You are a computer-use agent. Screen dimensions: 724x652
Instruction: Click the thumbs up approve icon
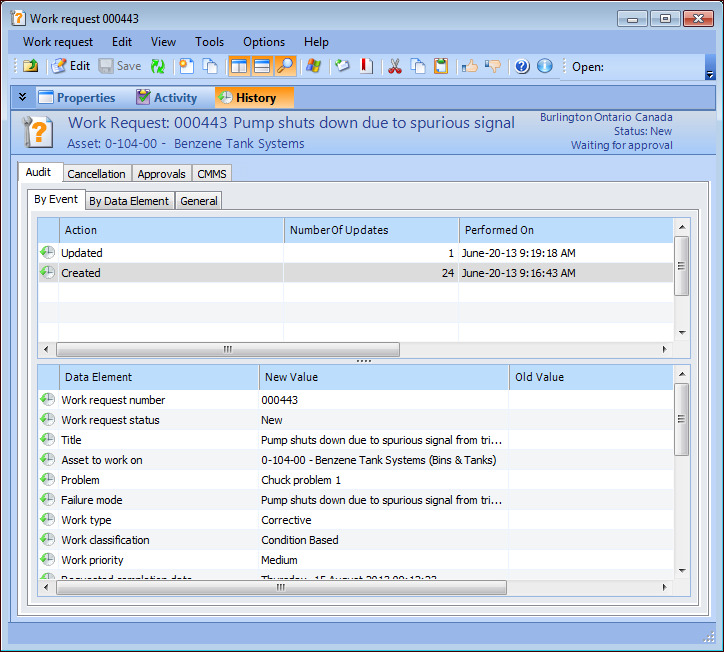469,66
